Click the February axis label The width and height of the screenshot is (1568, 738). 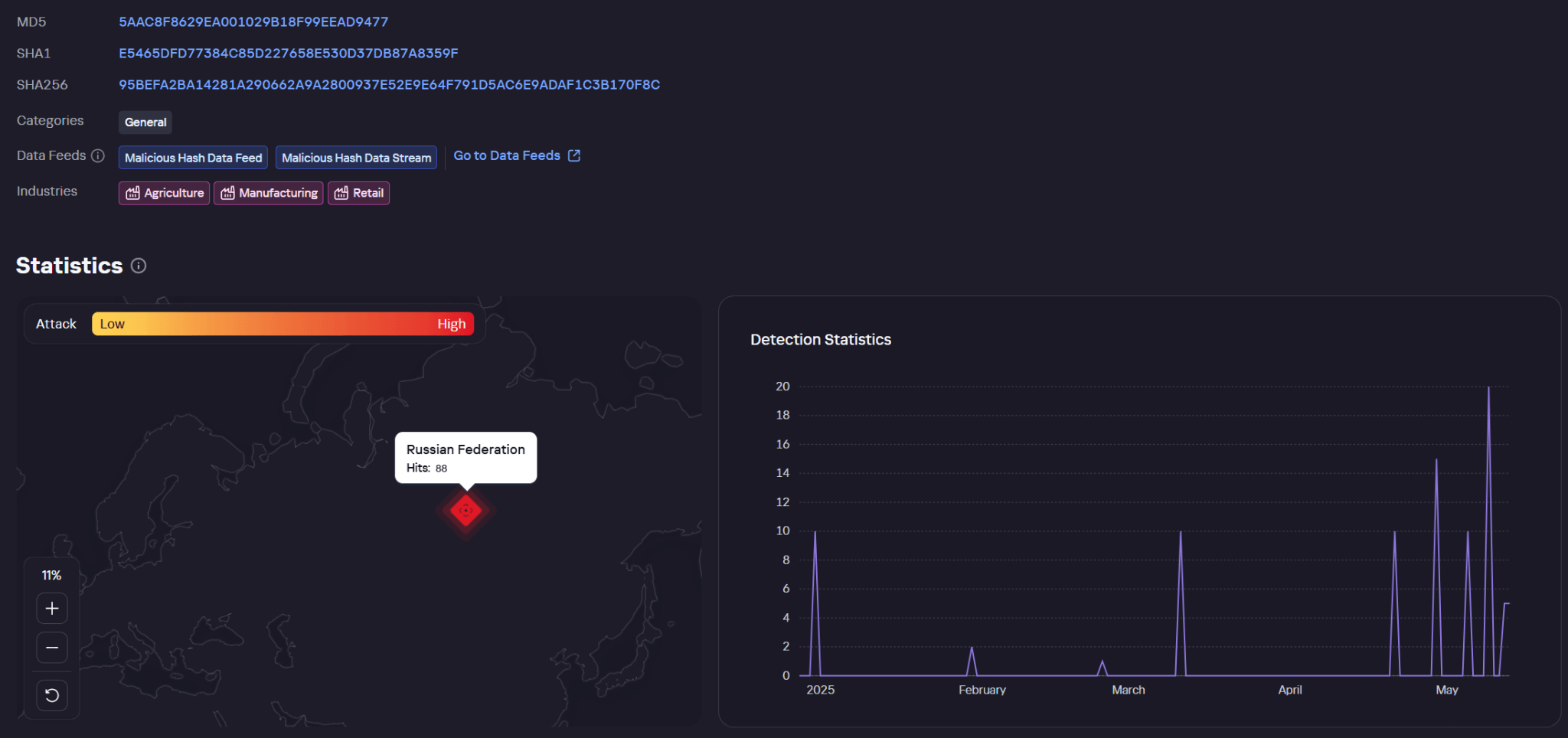coord(982,690)
